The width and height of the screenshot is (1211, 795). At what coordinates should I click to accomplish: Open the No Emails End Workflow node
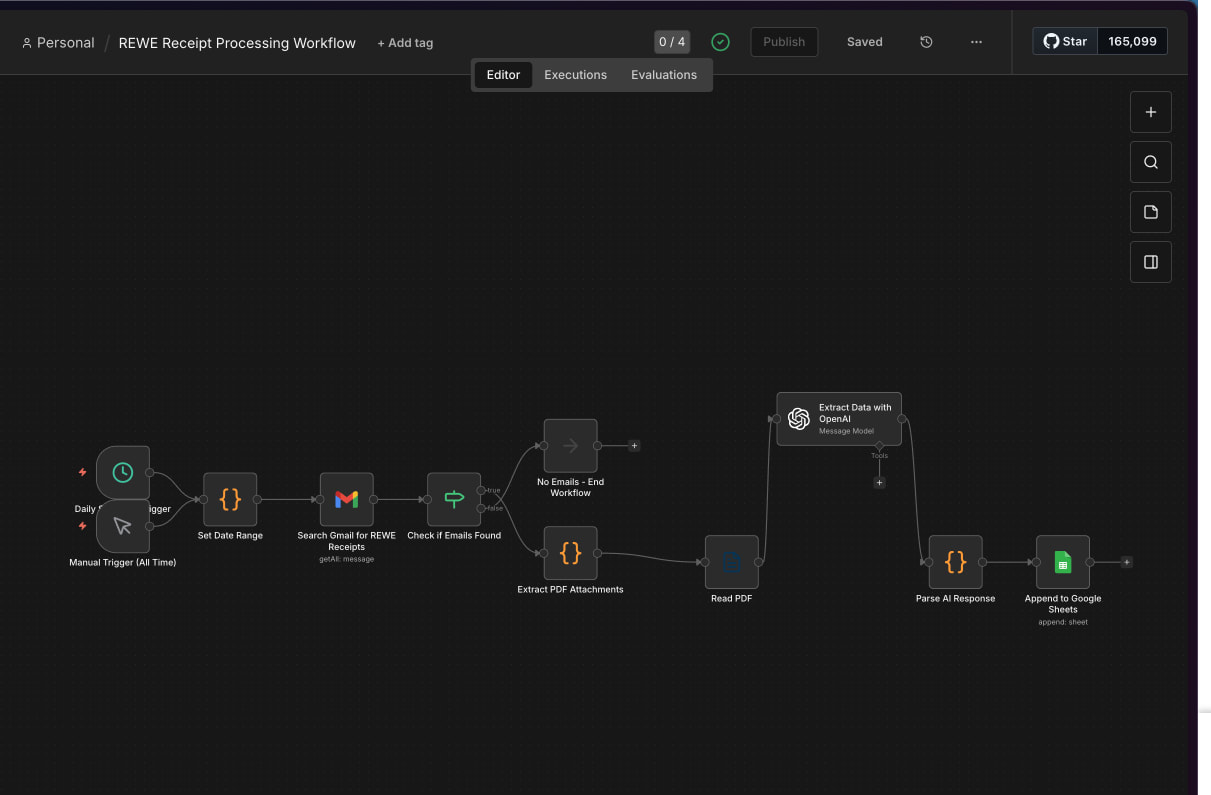click(570, 446)
